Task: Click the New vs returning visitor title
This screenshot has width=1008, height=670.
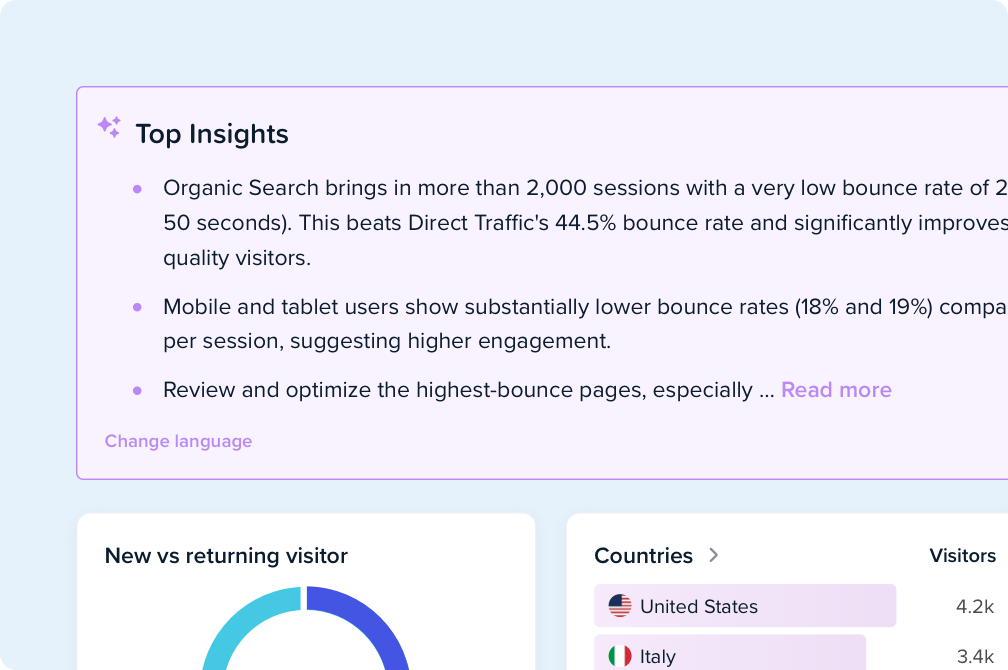Action: click(226, 555)
